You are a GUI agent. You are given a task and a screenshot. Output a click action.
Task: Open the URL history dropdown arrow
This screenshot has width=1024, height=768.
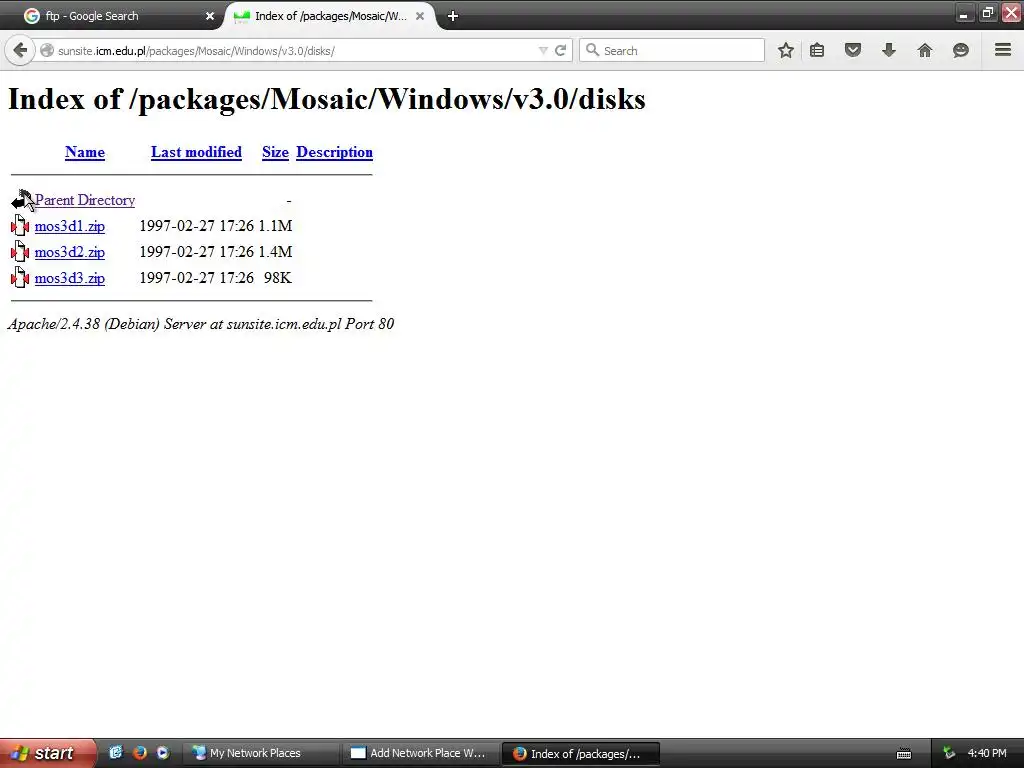[543, 50]
